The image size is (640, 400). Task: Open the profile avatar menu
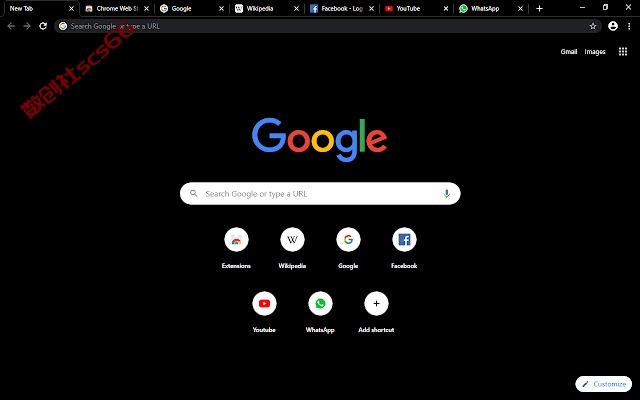613,26
